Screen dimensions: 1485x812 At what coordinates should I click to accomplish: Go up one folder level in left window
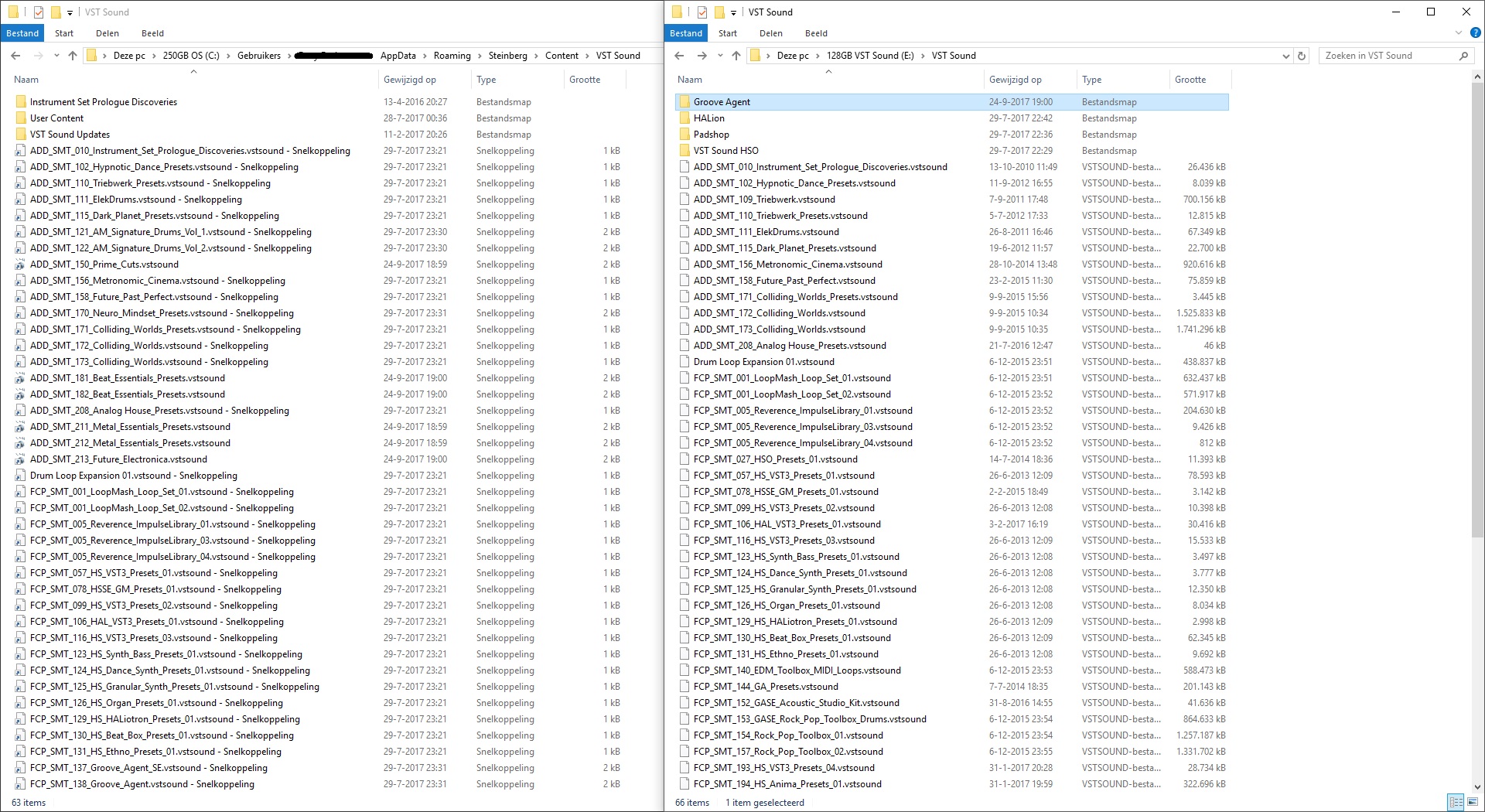pos(73,56)
